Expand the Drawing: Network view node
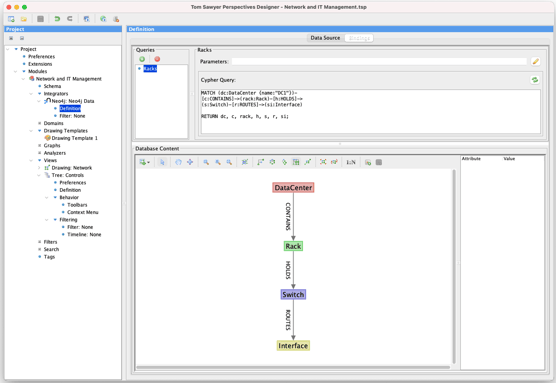Image resolution: width=556 pixels, height=383 pixels. pyautogui.click(x=39, y=168)
